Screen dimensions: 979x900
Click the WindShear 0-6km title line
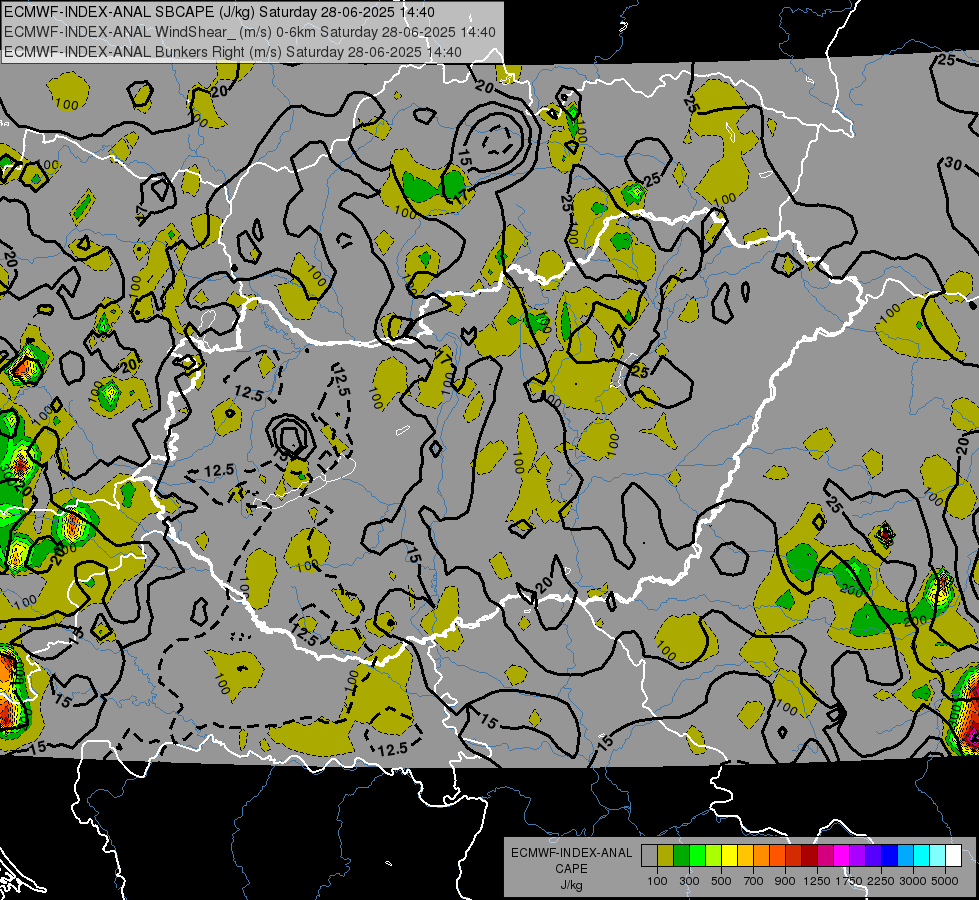(x=250, y=32)
